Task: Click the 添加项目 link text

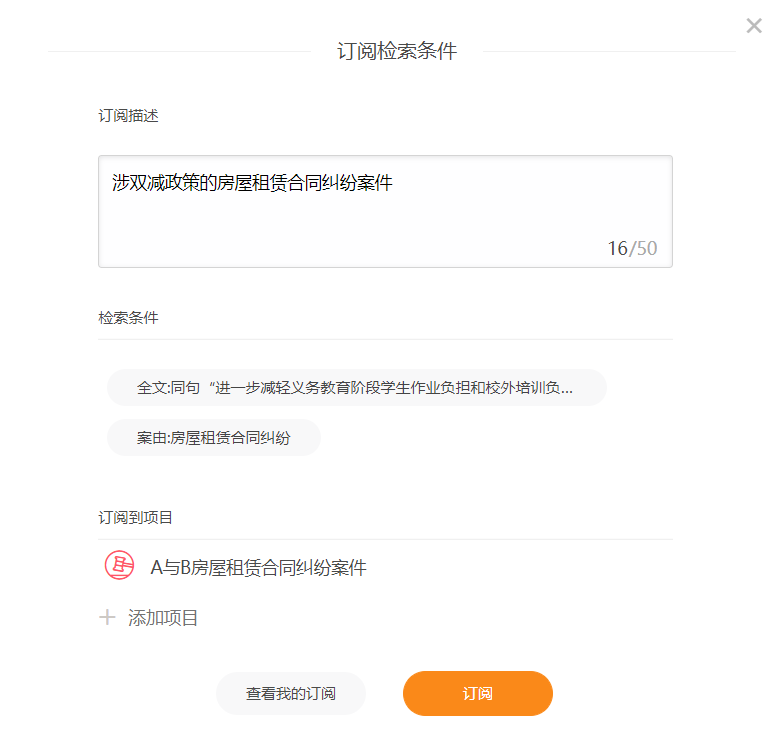Action: coord(163,618)
